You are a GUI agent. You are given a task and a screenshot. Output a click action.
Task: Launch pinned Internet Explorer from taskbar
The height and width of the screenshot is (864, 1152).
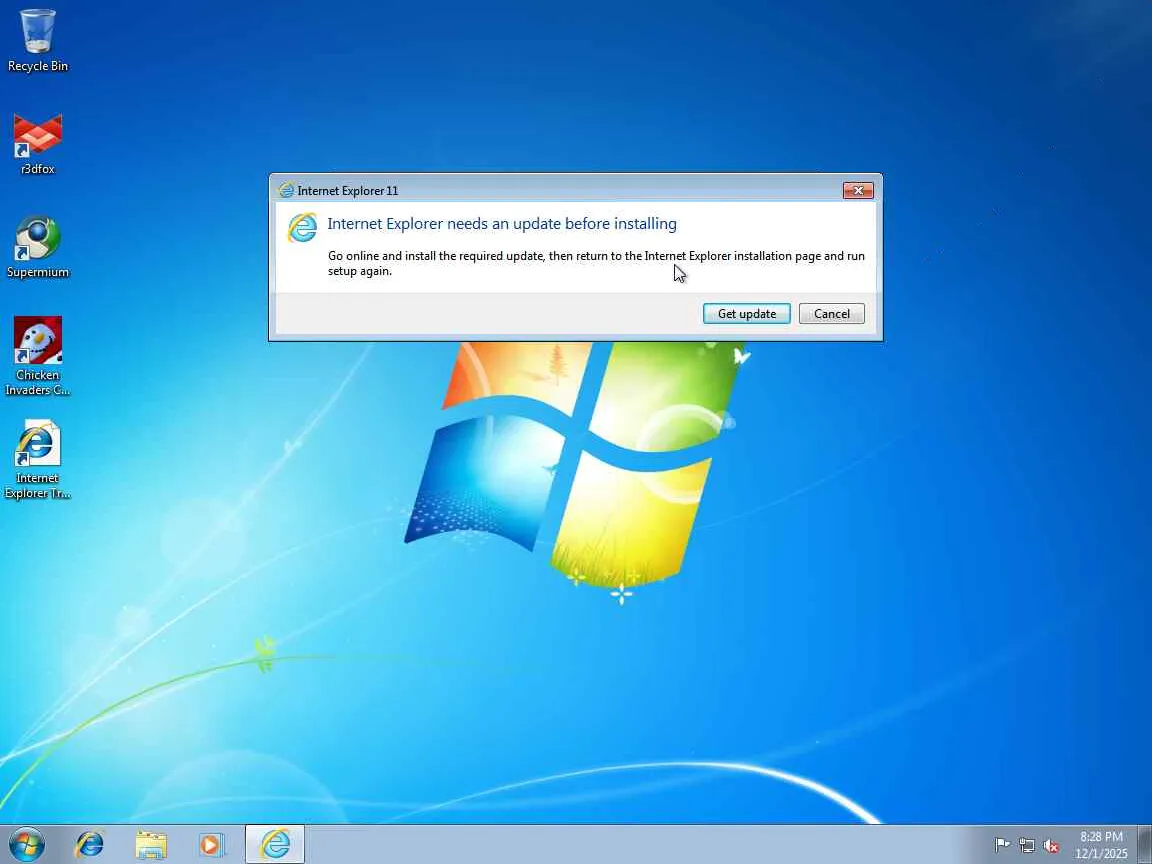tap(90, 844)
